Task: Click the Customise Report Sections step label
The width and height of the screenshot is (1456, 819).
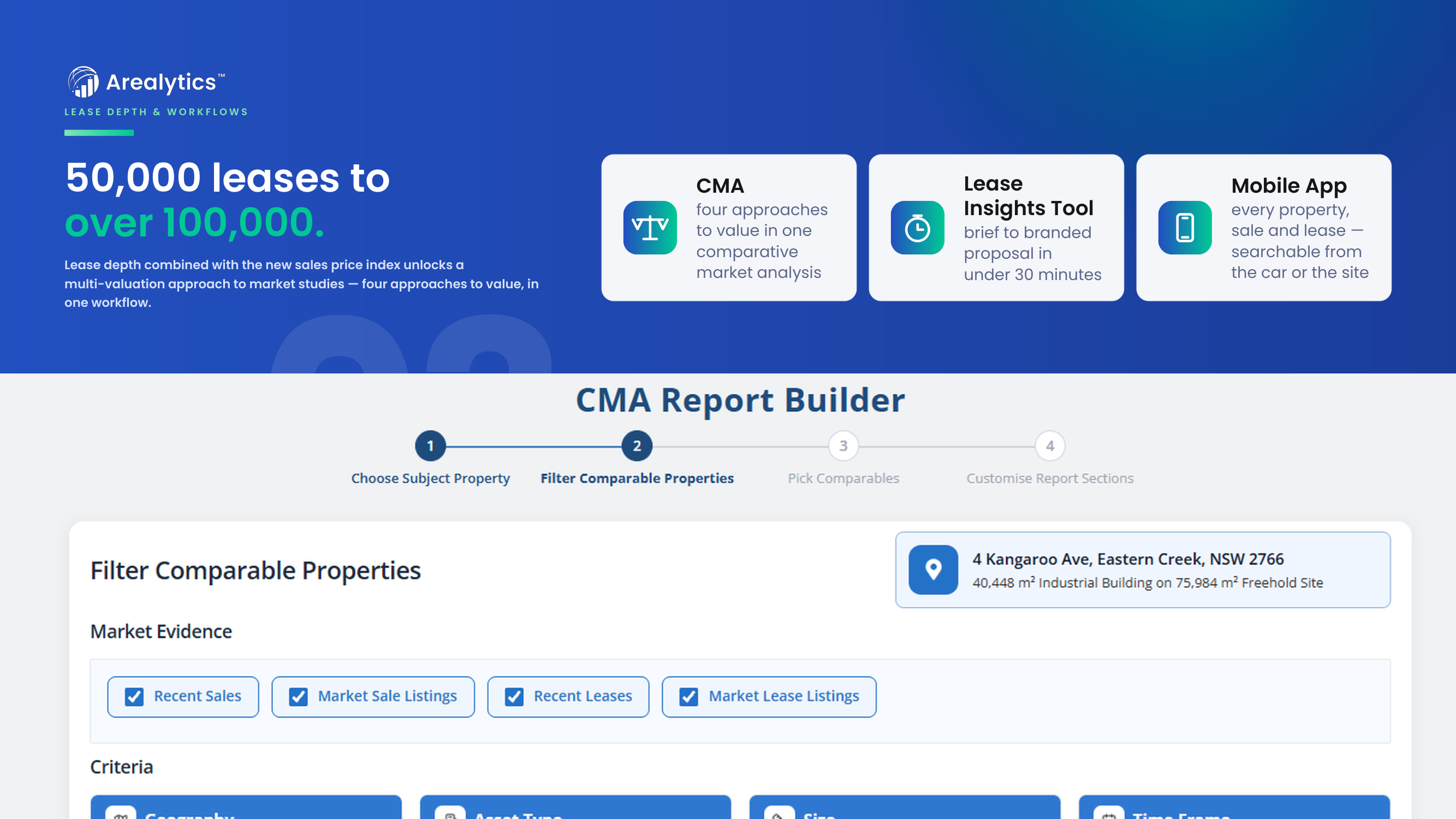Action: click(1050, 478)
